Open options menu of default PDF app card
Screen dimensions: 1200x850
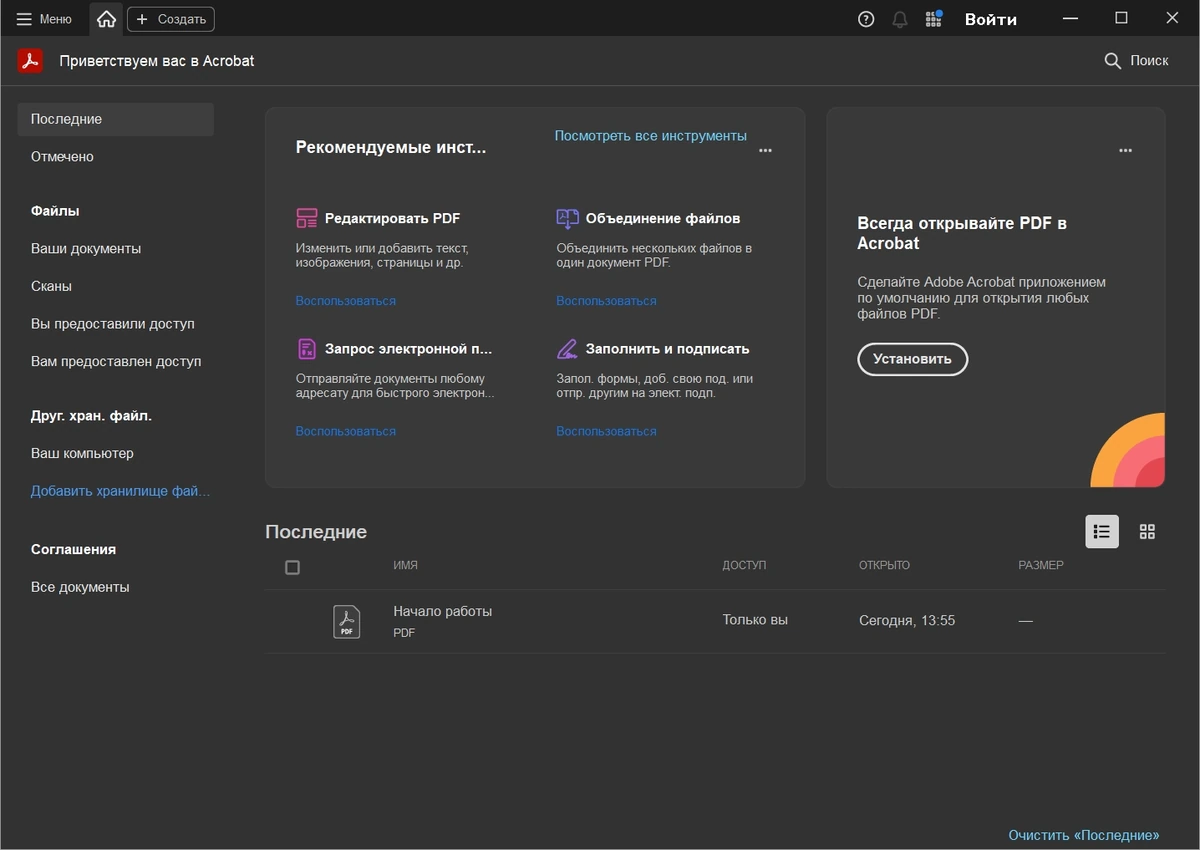(1125, 151)
